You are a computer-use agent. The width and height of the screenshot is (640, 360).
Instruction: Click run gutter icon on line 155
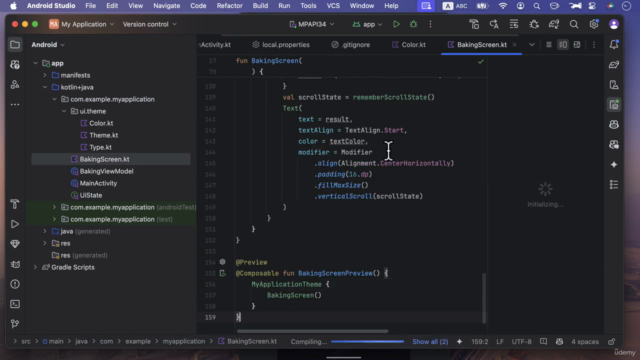click(222, 273)
